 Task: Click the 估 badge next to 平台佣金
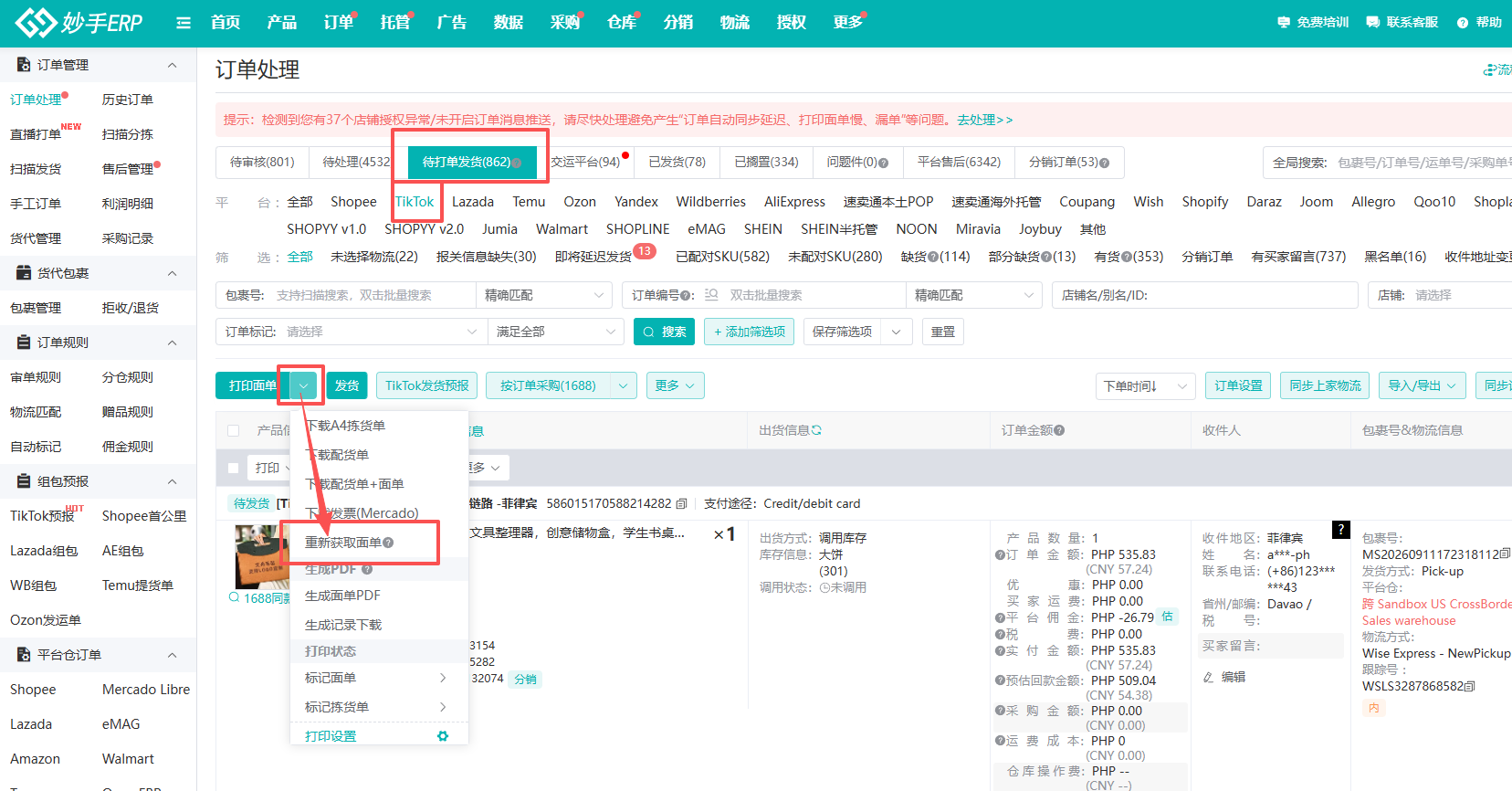tap(1168, 617)
